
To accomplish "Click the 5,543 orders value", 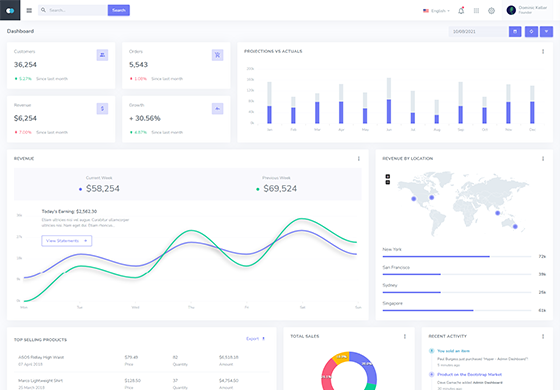I will (x=138, y=65).
